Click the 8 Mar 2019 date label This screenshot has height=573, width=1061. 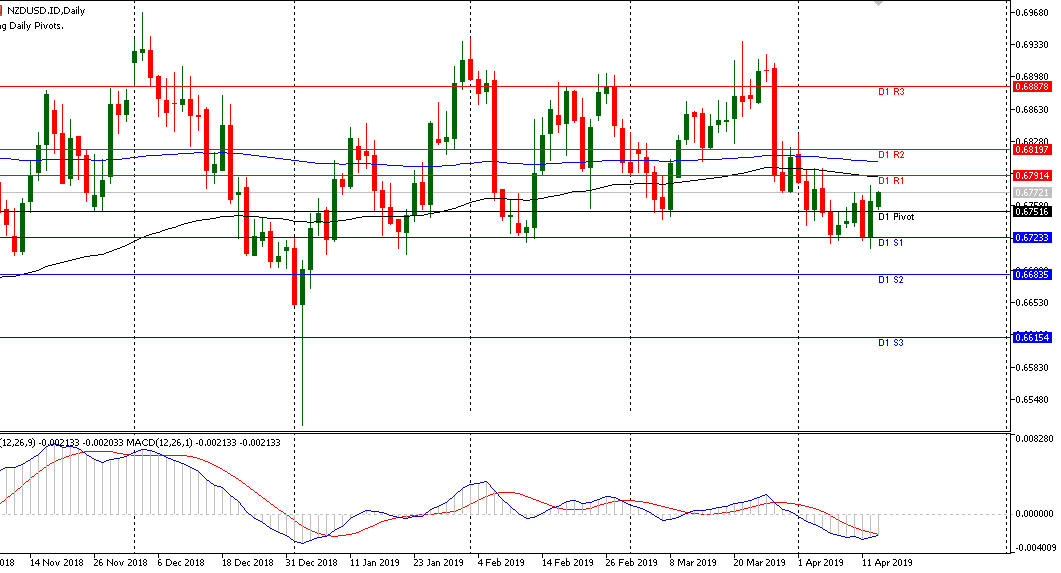[693, 562]
